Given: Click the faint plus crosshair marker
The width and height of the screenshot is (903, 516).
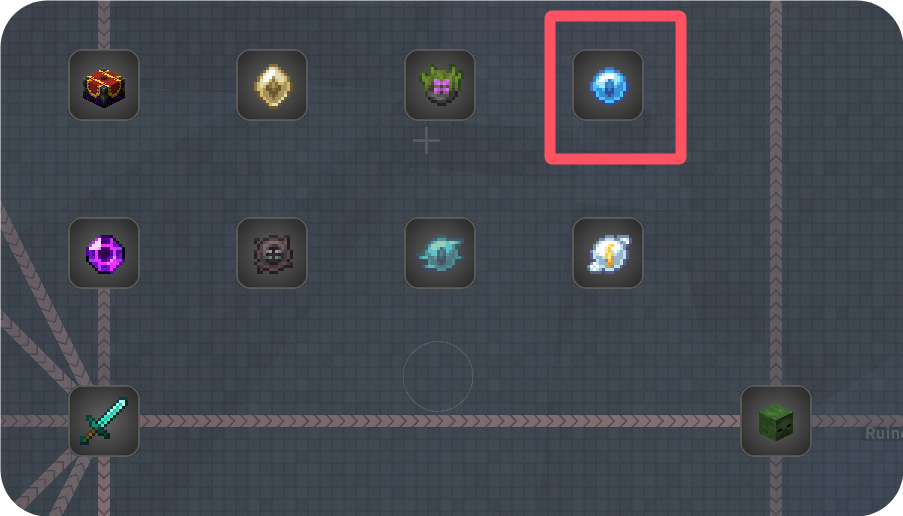Looking at the screenshot, I should coord(426,141).
